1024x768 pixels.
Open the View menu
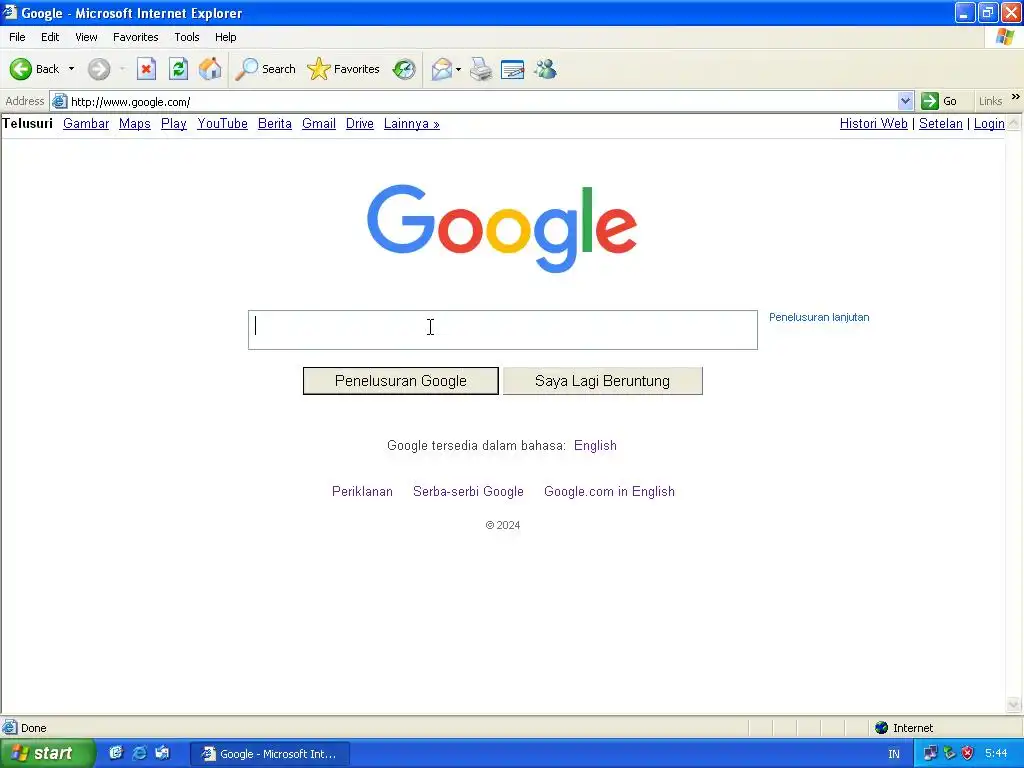[86, 37]
